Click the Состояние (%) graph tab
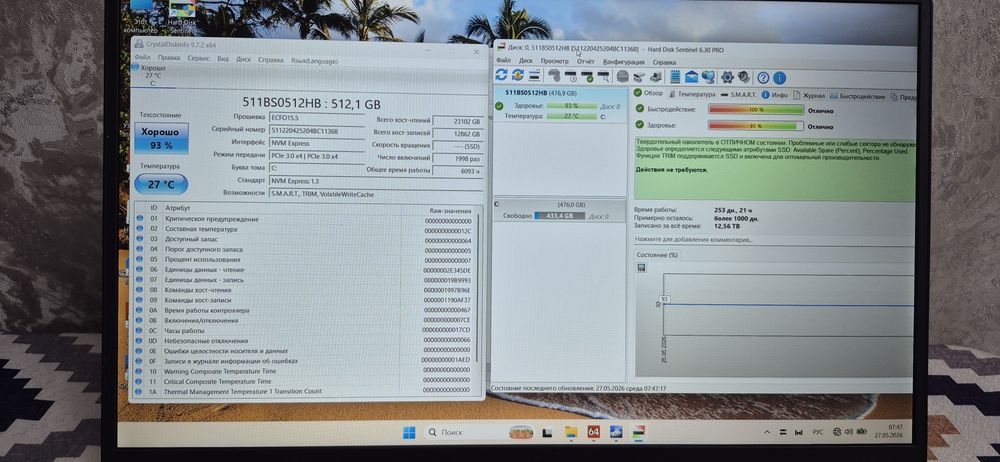The width and height of the screenshot is (1000, 462). 657,255
